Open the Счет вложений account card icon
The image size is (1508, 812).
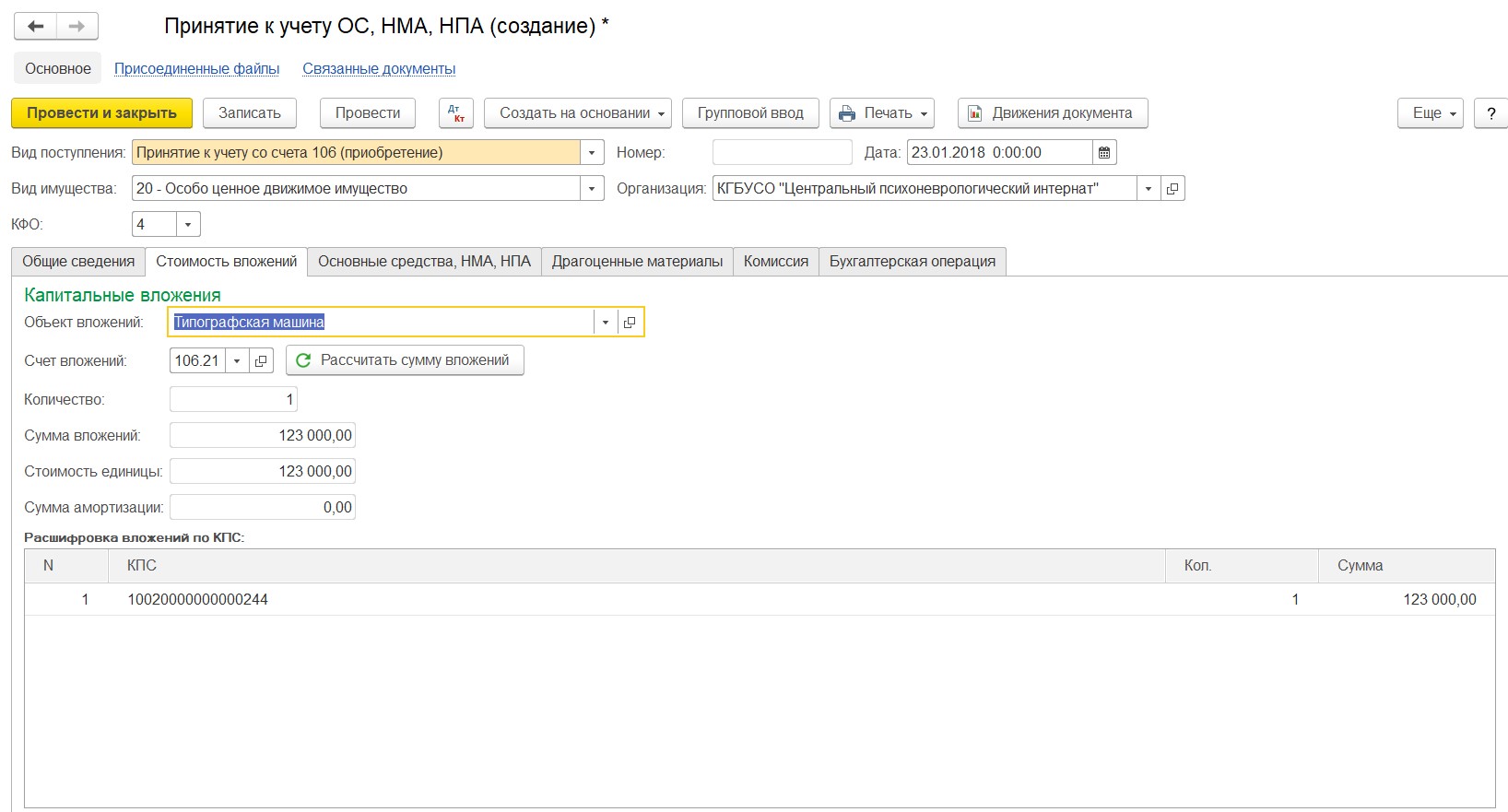(x=261, y=361)
